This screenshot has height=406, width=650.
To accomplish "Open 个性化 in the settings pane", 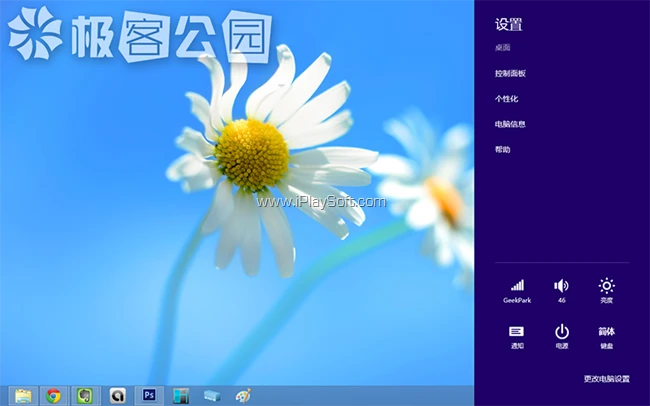I will pyautogui.click(x=506, y=99).
